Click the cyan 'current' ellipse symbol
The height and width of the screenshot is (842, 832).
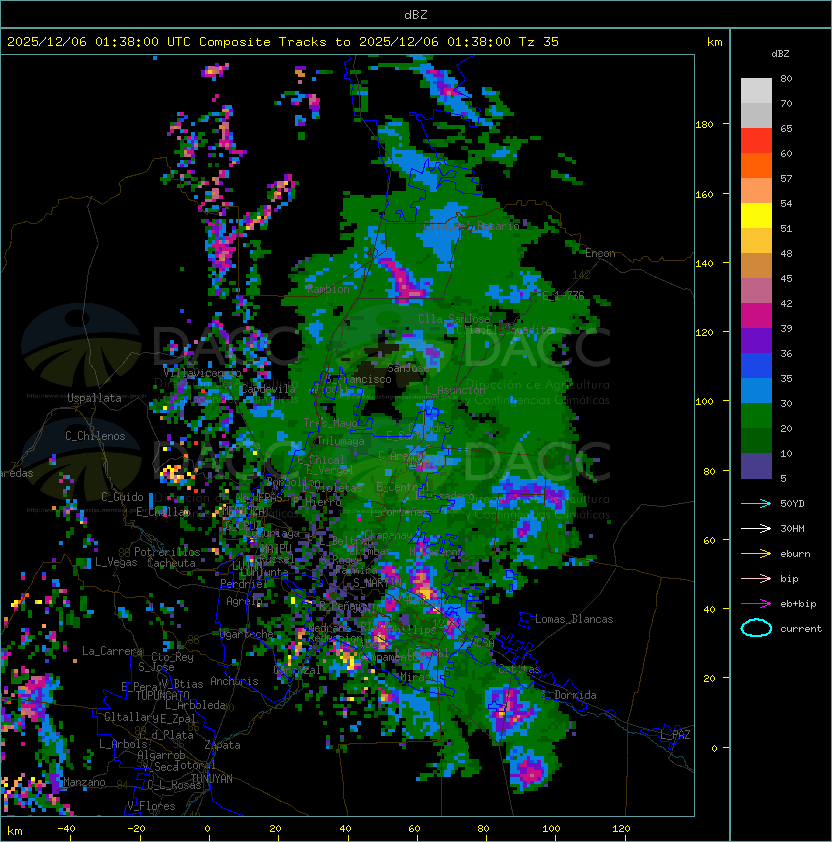pos(756,628)
